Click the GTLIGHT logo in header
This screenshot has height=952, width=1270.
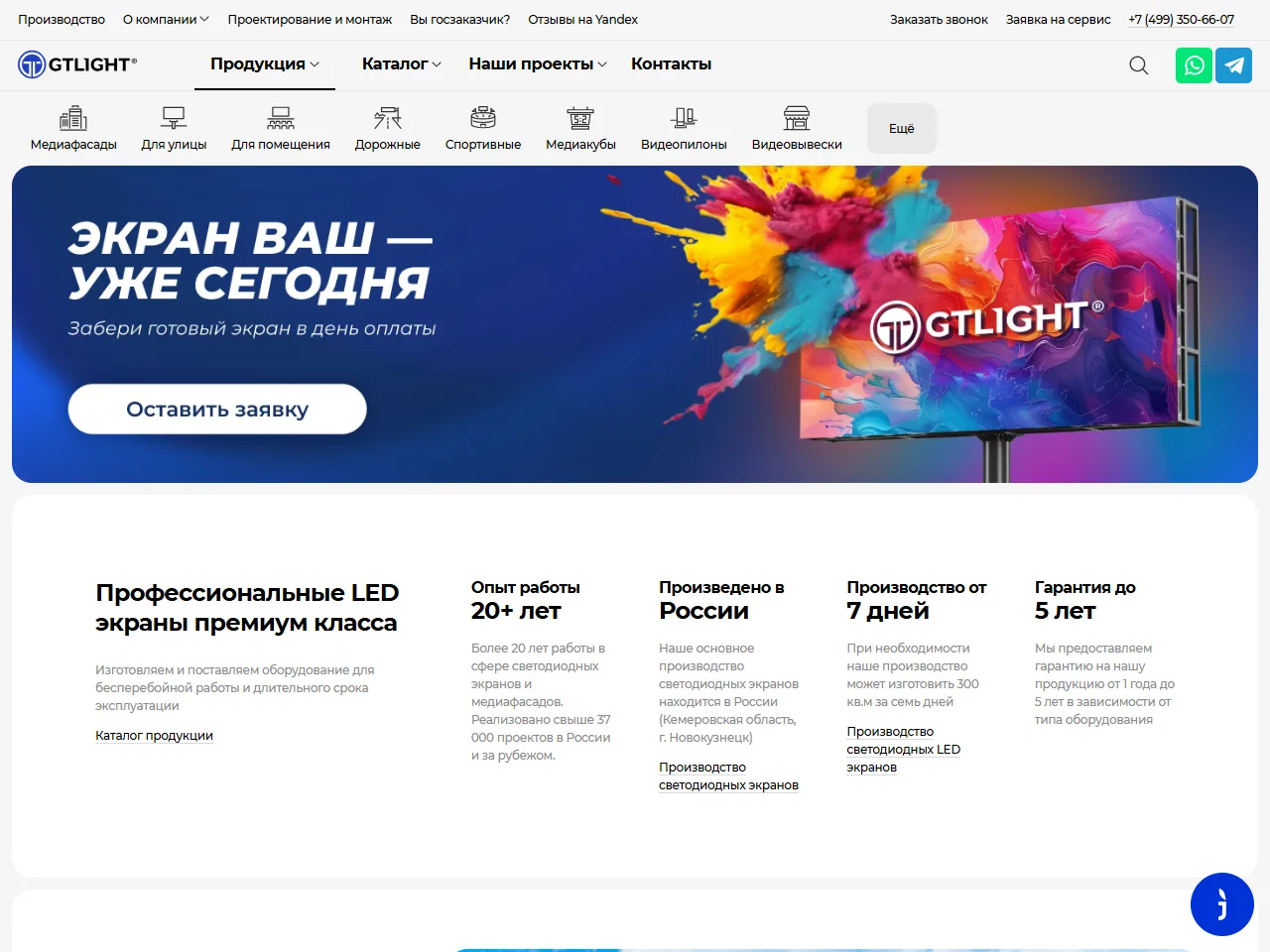pos(77,64)
